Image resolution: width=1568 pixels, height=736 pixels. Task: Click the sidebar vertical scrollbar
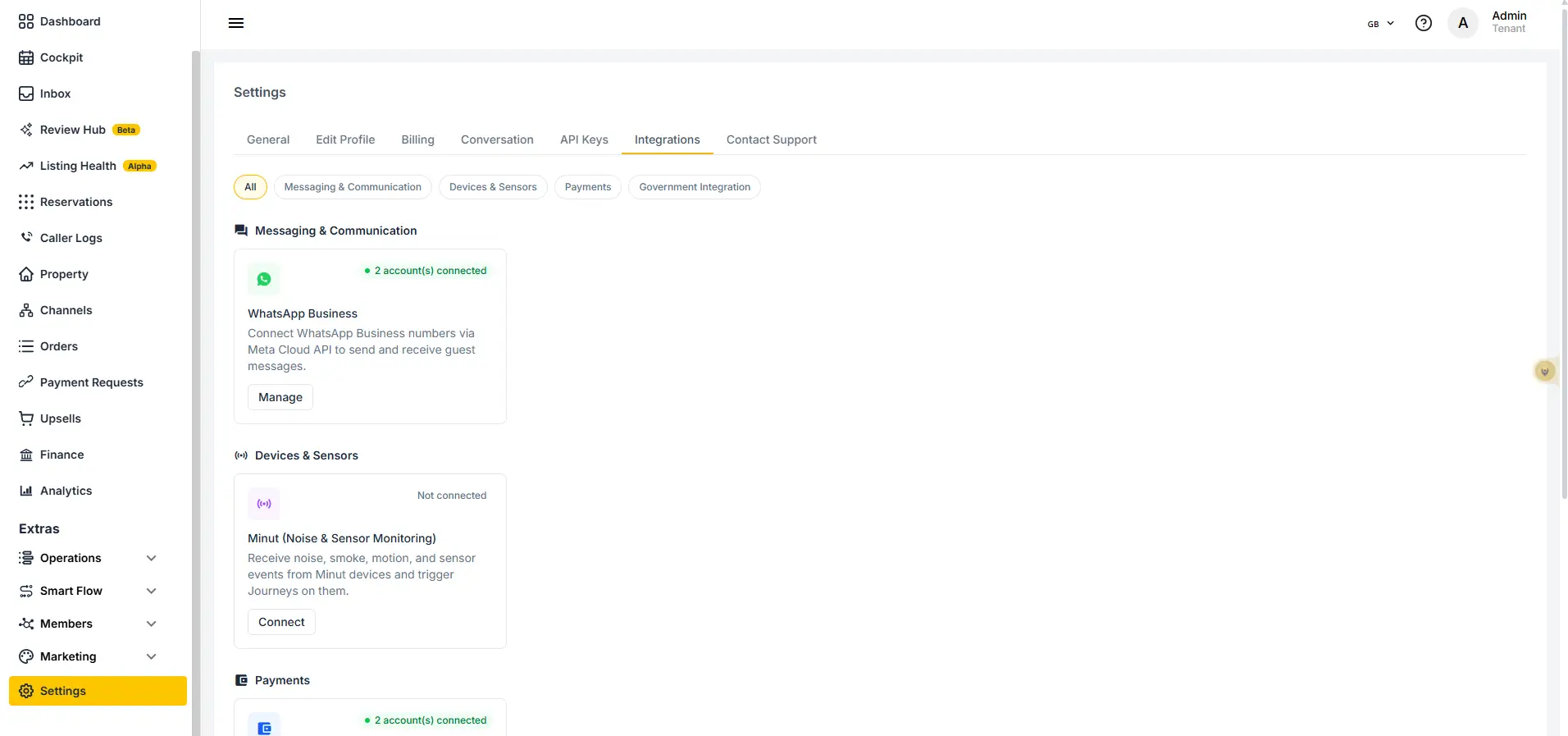point(196,393)
